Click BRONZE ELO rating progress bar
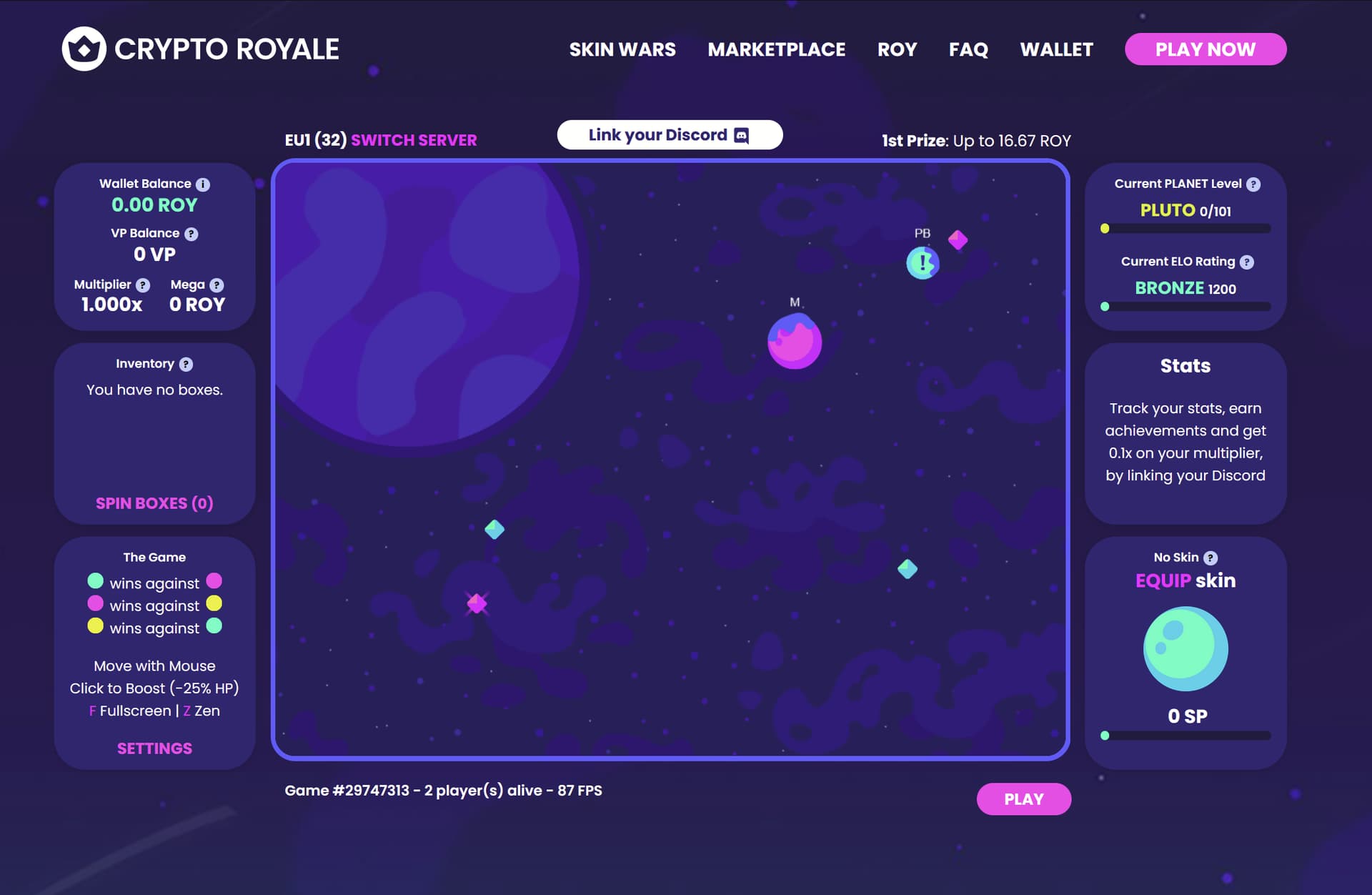Viewport: 1372px width, 895px height. tap(1185, 307)
